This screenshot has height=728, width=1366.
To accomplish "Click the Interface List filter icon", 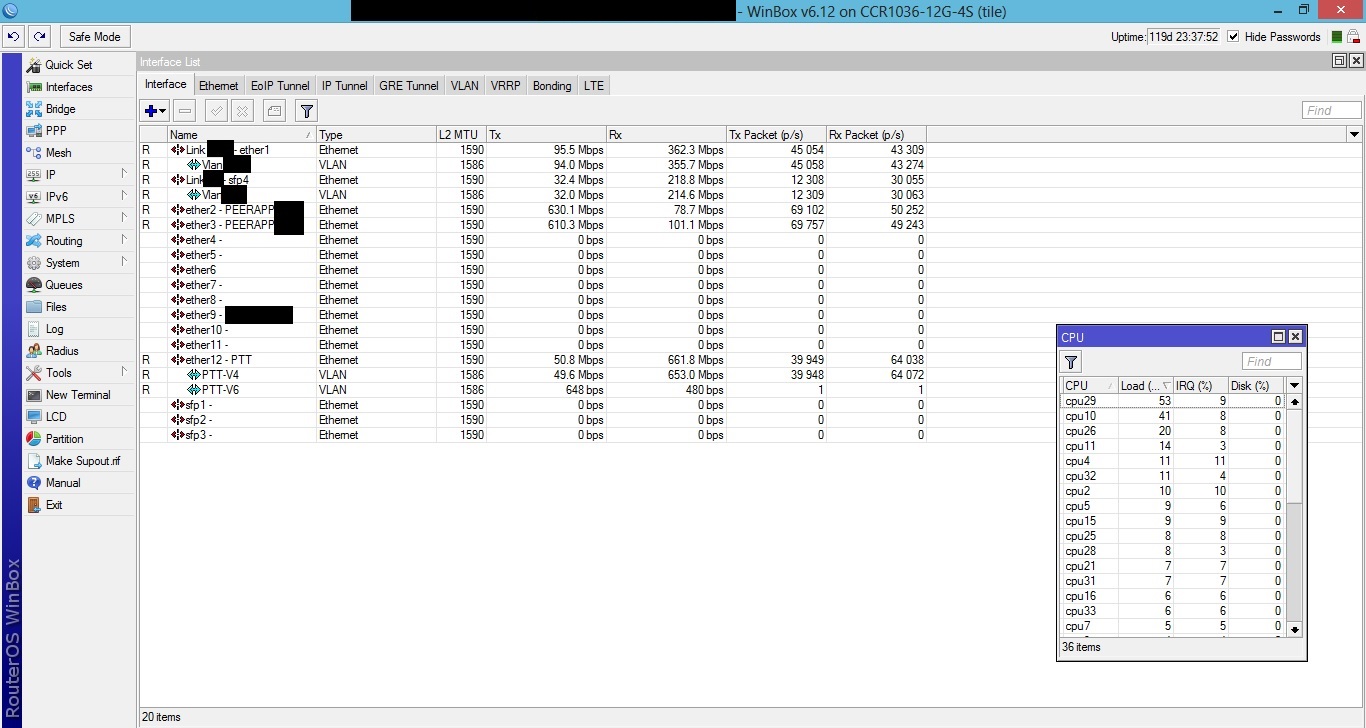I will (306, 111).
